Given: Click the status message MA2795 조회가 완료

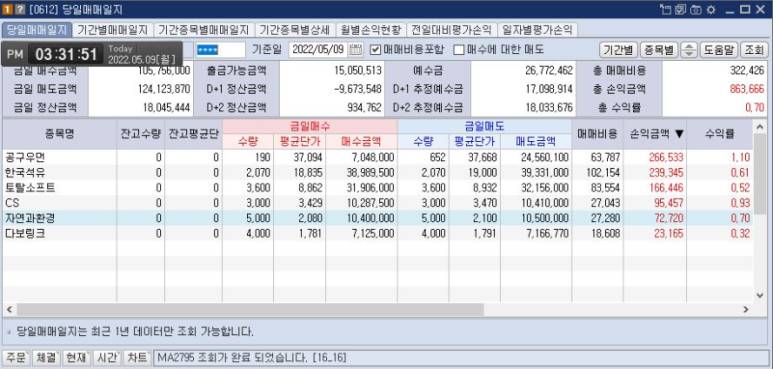Looking at the screenshot, I should [251, 358].
